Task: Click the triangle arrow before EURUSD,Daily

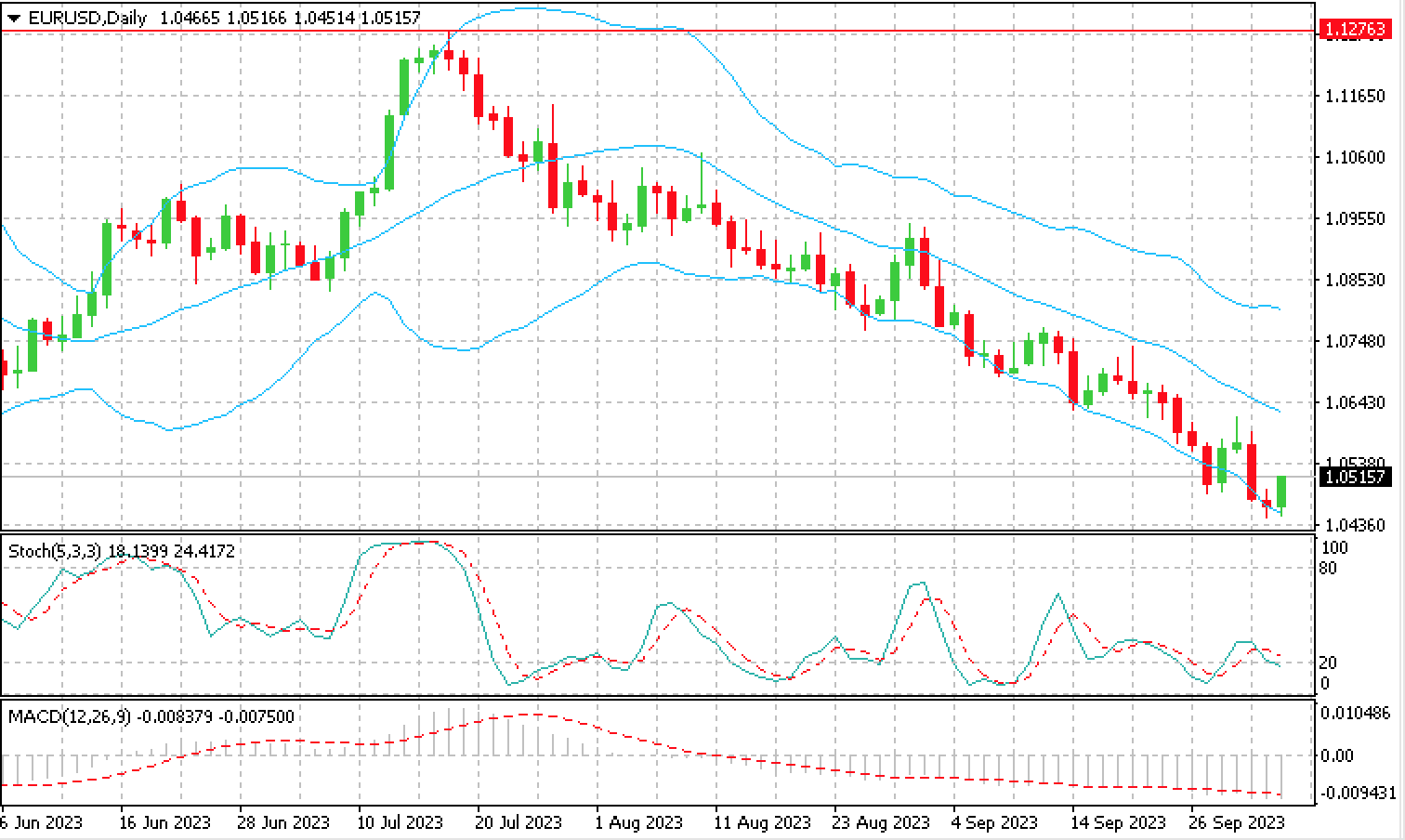Action: tap(14, 19)
